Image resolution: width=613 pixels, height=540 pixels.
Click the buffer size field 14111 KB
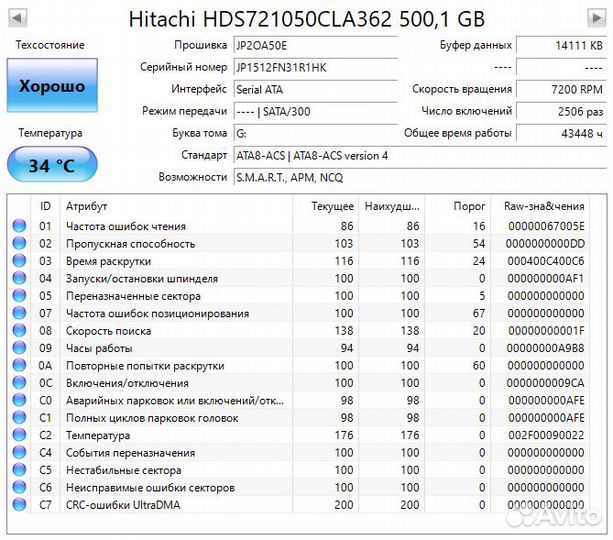[561, 45]
